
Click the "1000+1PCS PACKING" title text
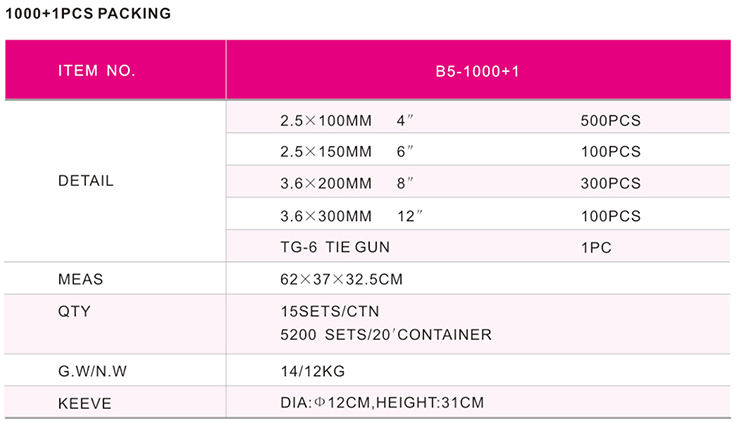click(x=88, y=14)
